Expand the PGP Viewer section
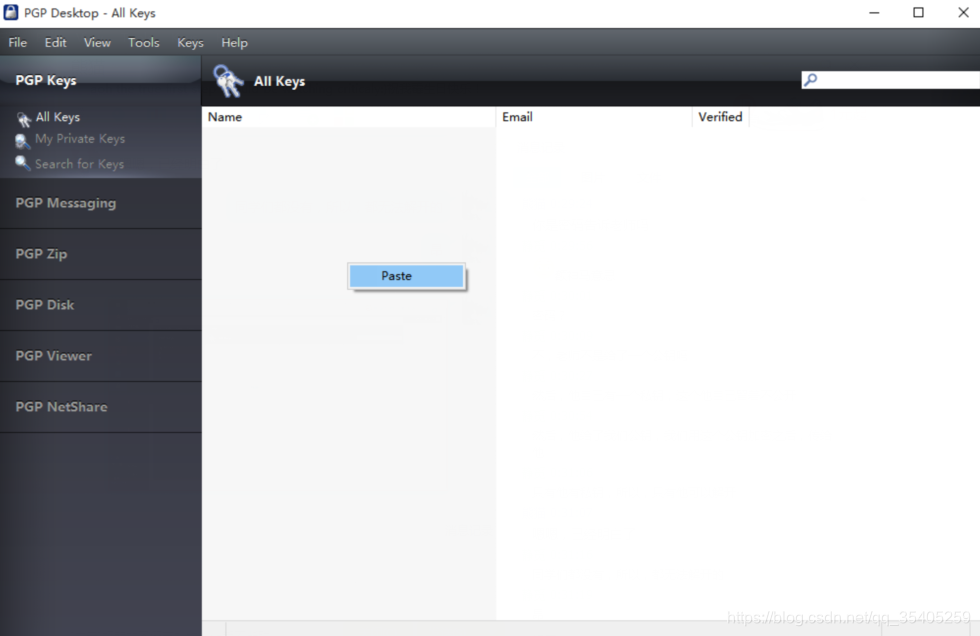980x636 pixels. click(x=101, y=356)
